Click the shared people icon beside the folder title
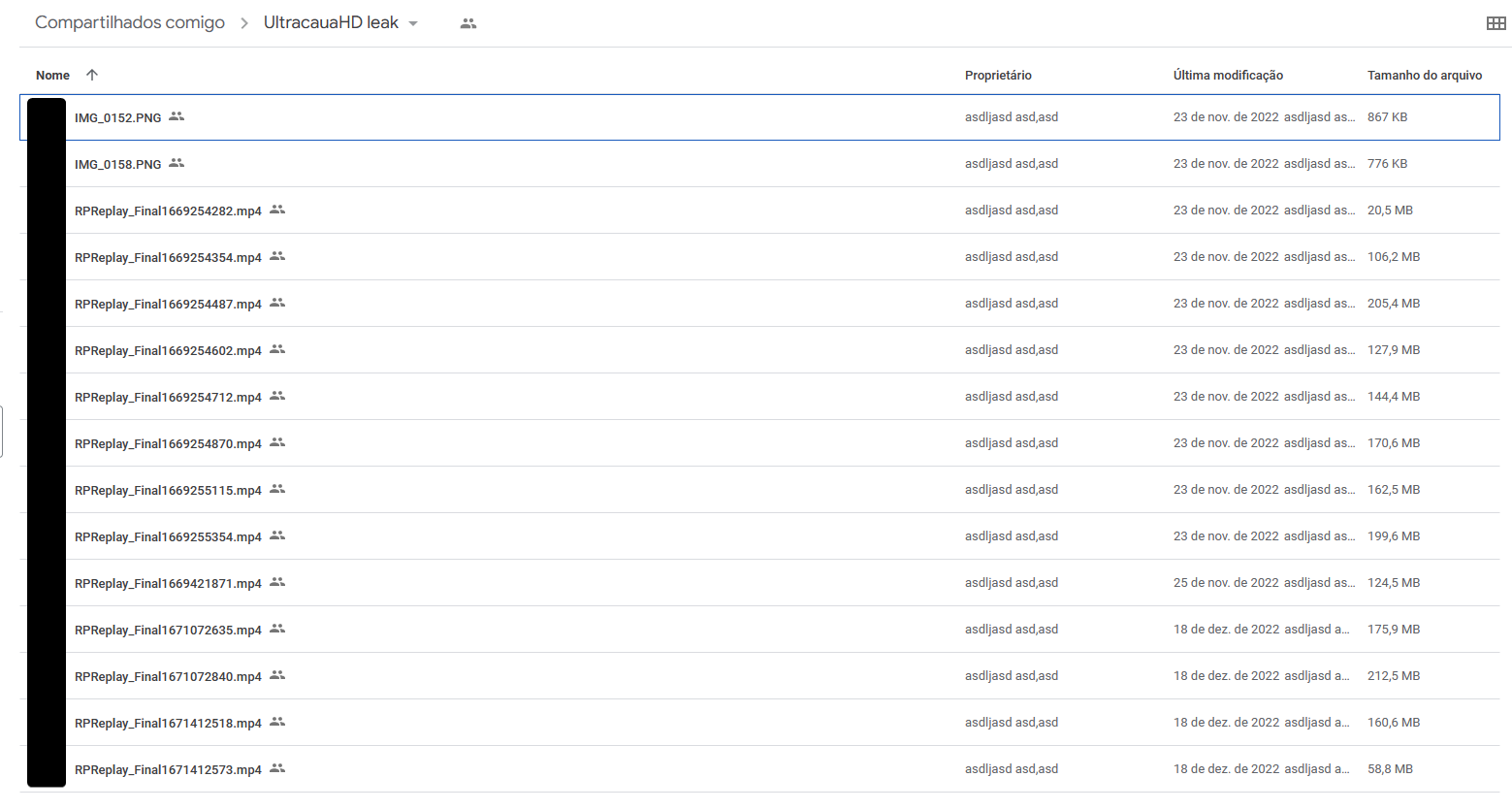1512x810 pixels. point(468,23)
